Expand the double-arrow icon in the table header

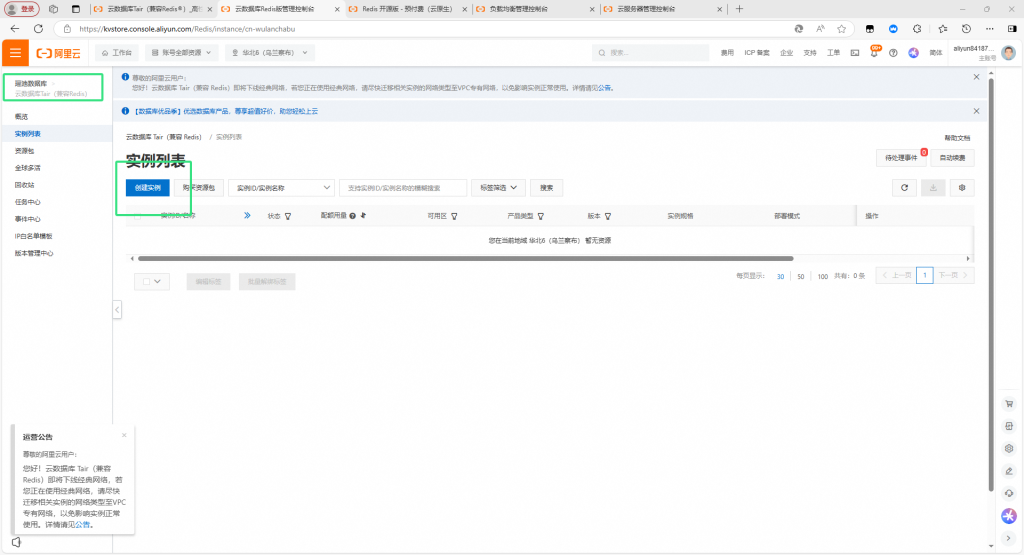pyautogui.click(x=247, y=215)
